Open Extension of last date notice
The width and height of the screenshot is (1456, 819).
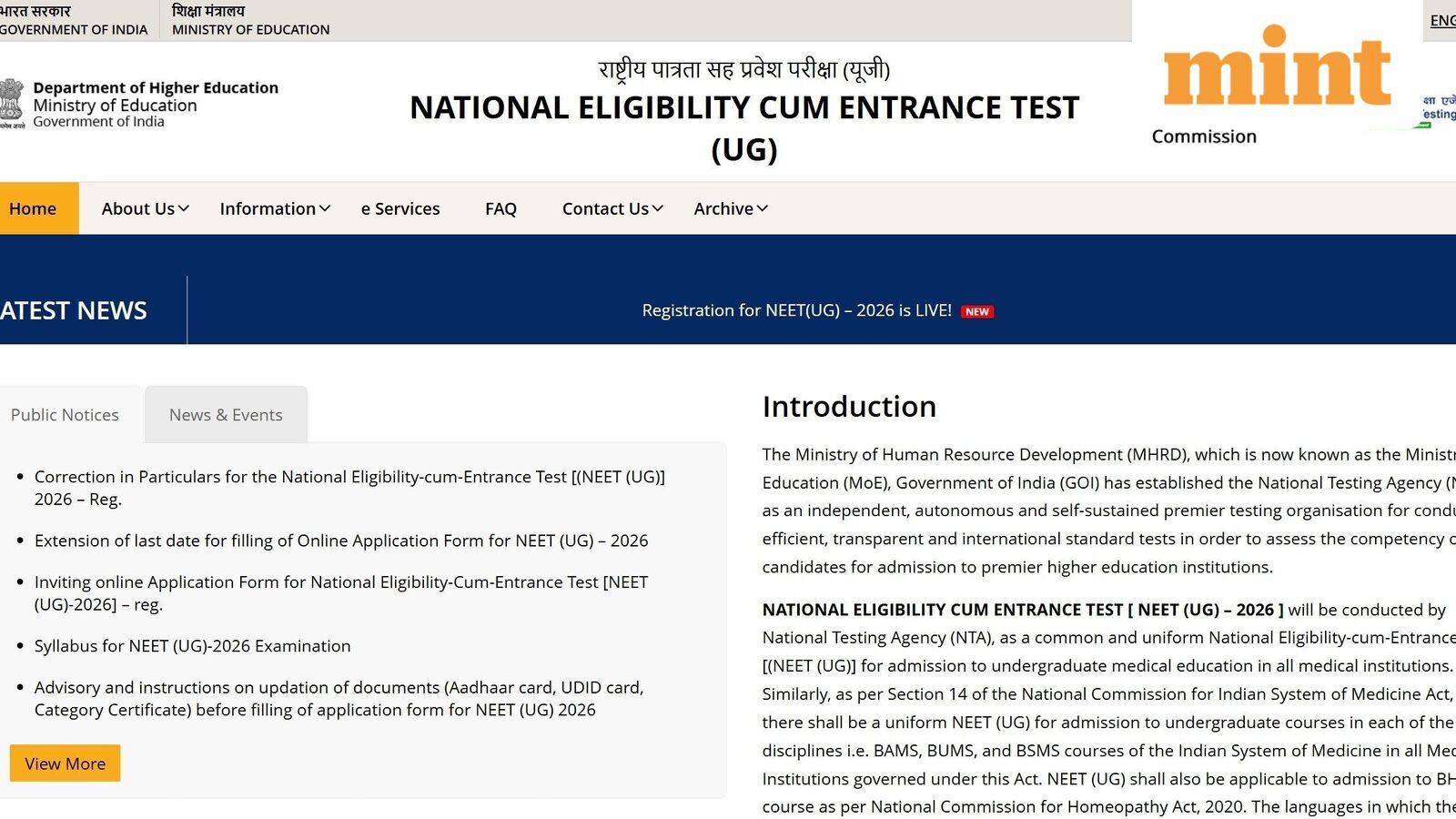pos(341,541)
